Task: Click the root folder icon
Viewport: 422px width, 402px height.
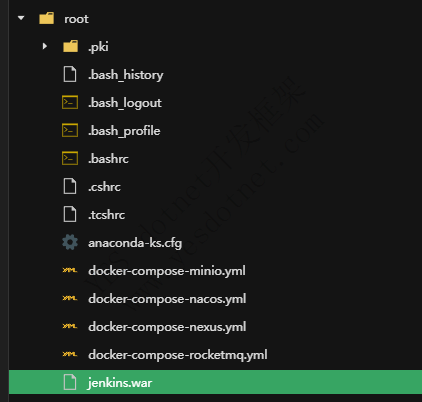Action: 47,18
